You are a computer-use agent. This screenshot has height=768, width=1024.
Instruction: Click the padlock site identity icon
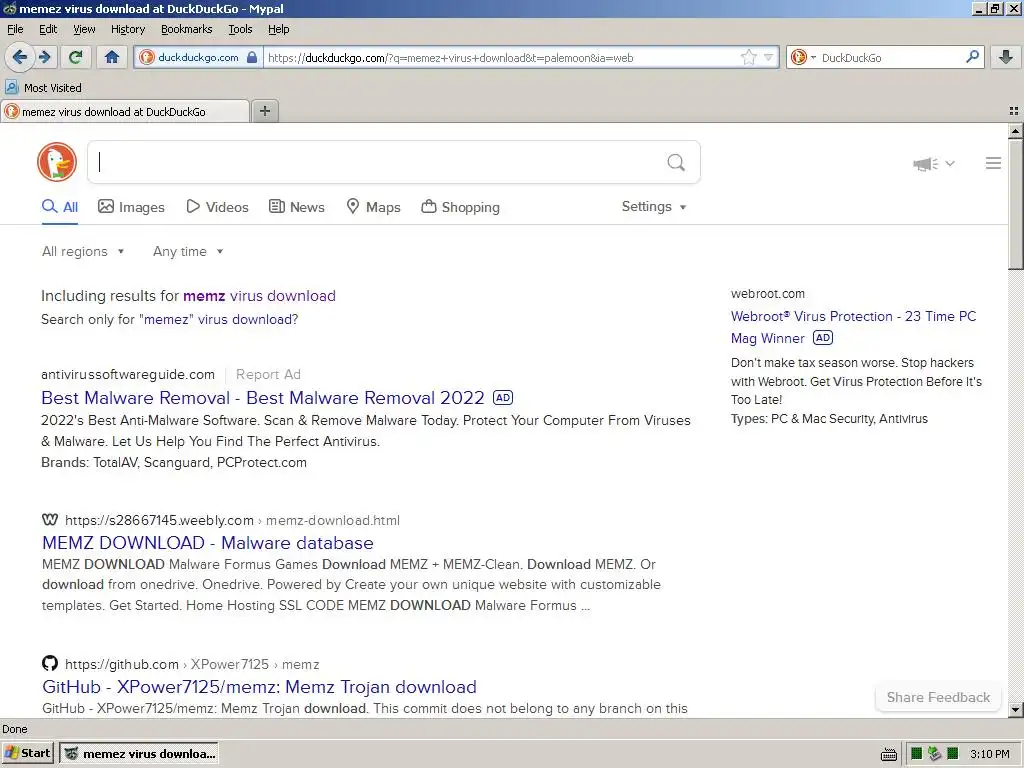(x=252, y=57)
